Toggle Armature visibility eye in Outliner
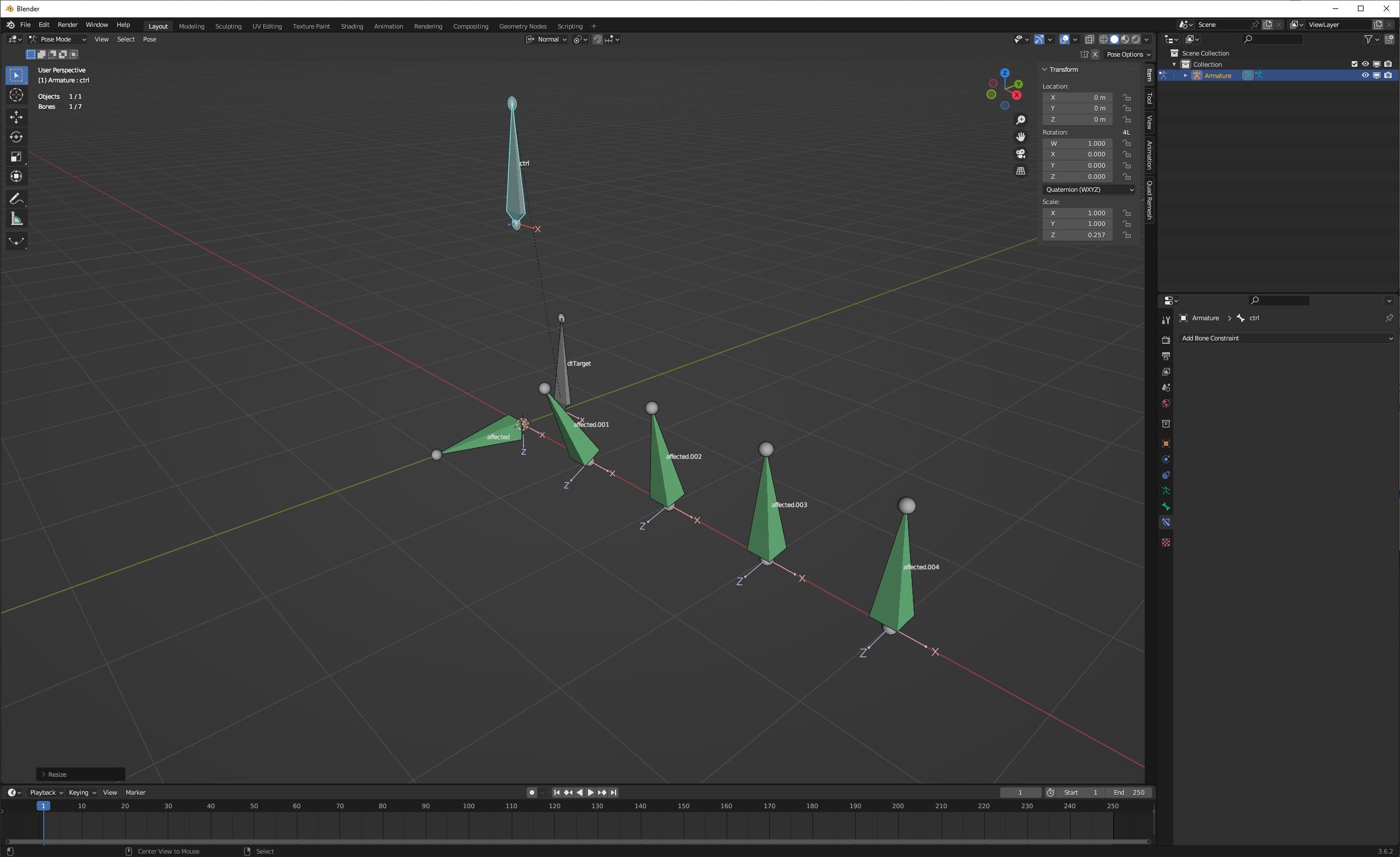Viewport: 1400px width, 857px height. tap(1365, 76)
